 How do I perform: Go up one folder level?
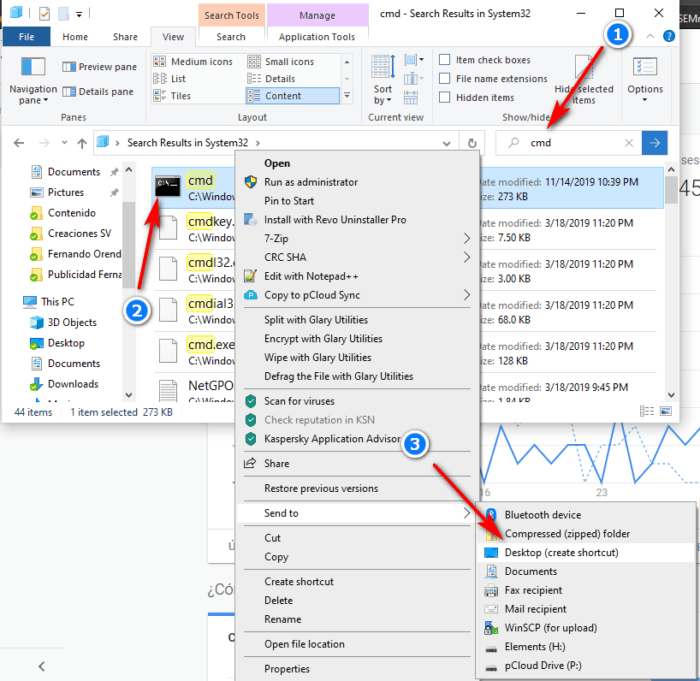point(82,143)
